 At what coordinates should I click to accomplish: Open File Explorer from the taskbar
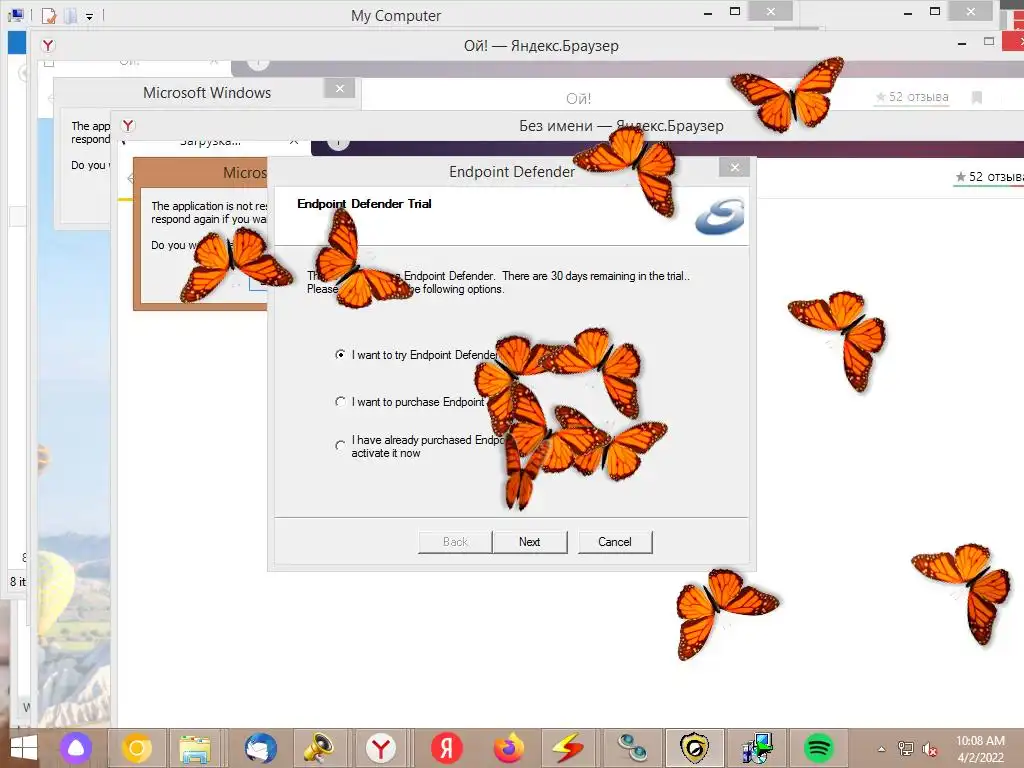195,748
